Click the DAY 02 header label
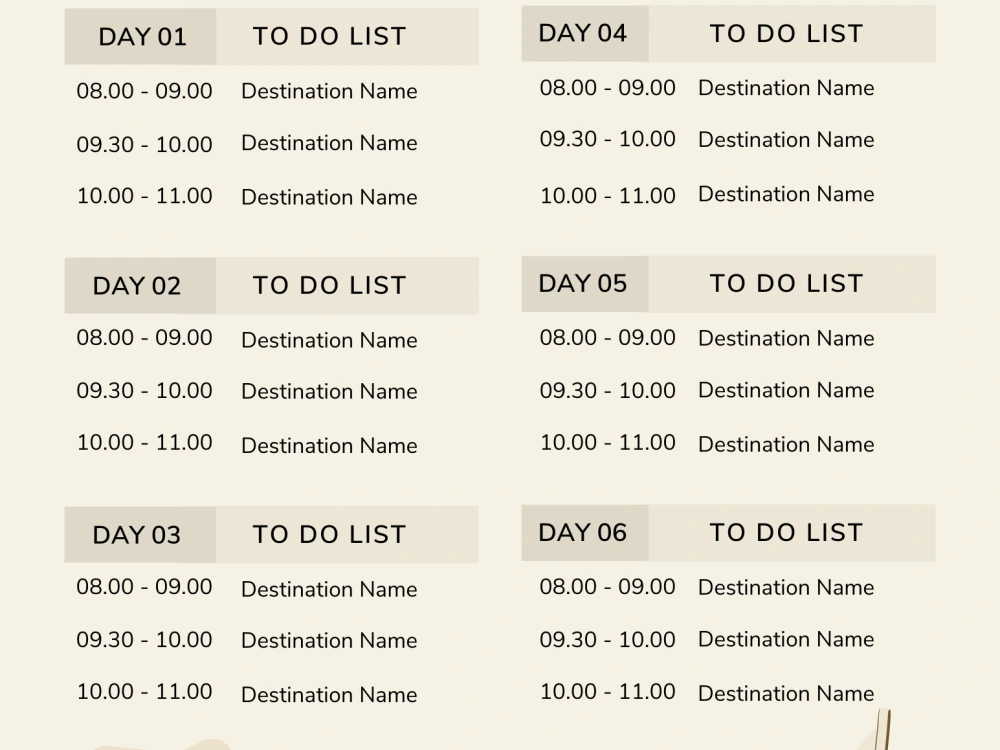 point(137,286)
